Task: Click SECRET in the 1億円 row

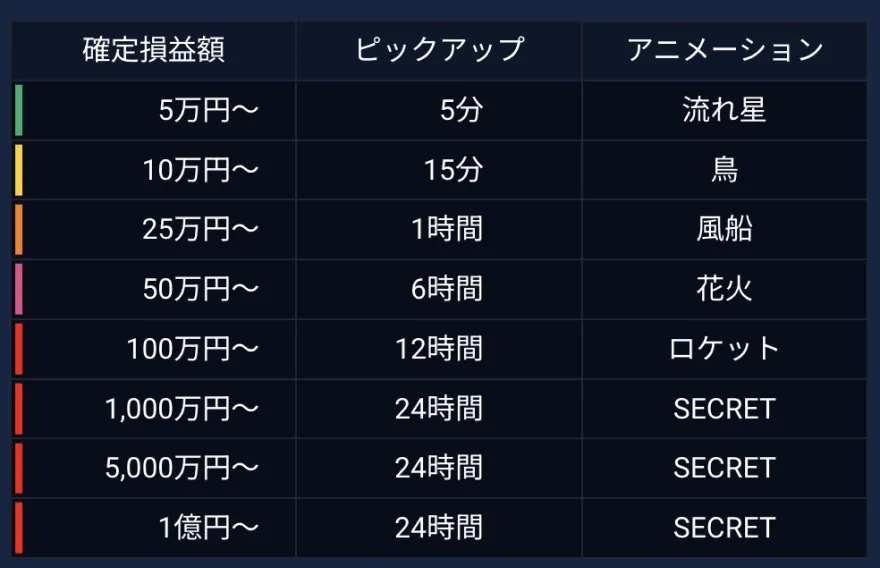Action: 724,528
